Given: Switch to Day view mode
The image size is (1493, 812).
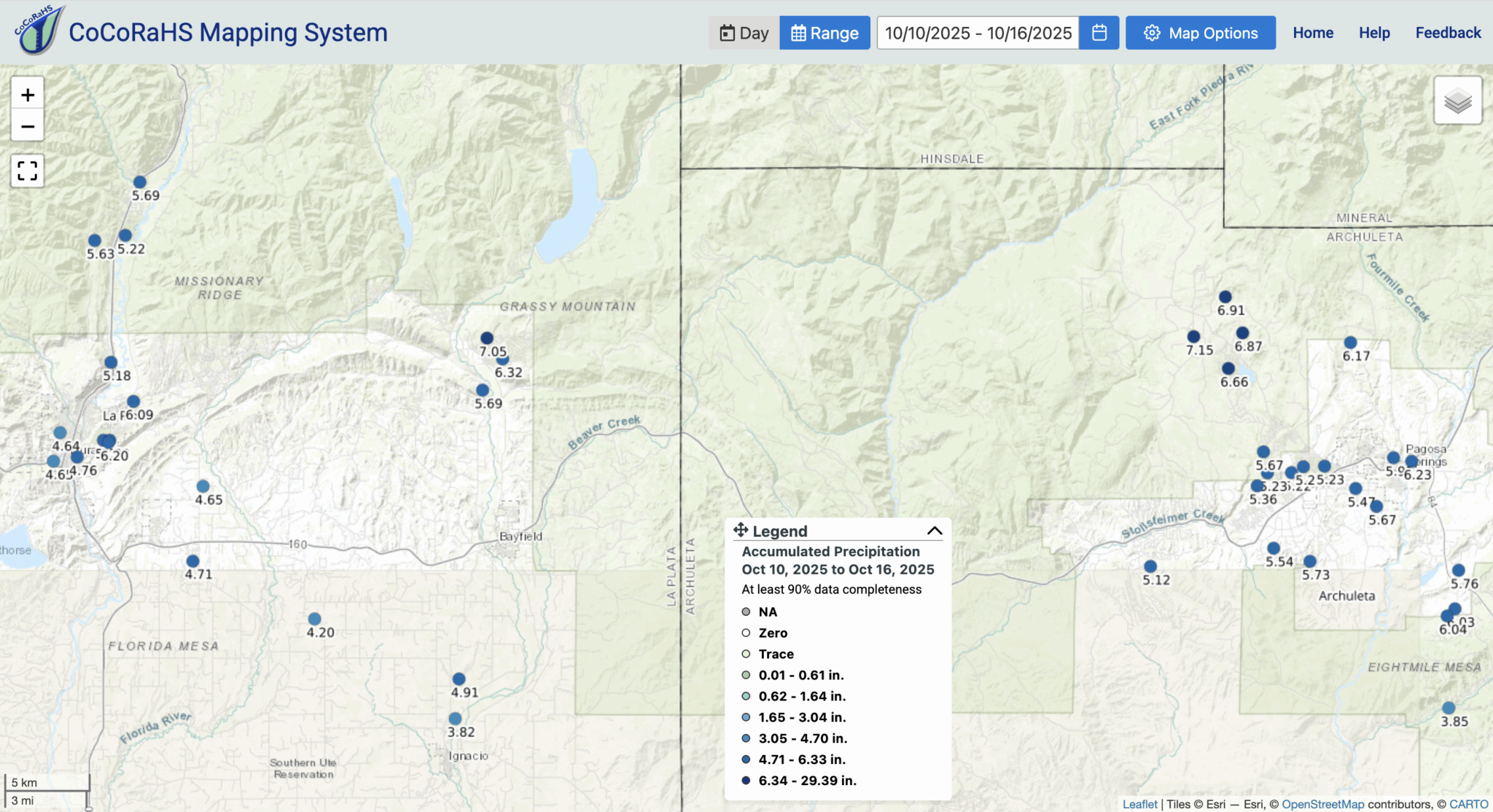Looking at the screenshot, I should click(744, 33).
